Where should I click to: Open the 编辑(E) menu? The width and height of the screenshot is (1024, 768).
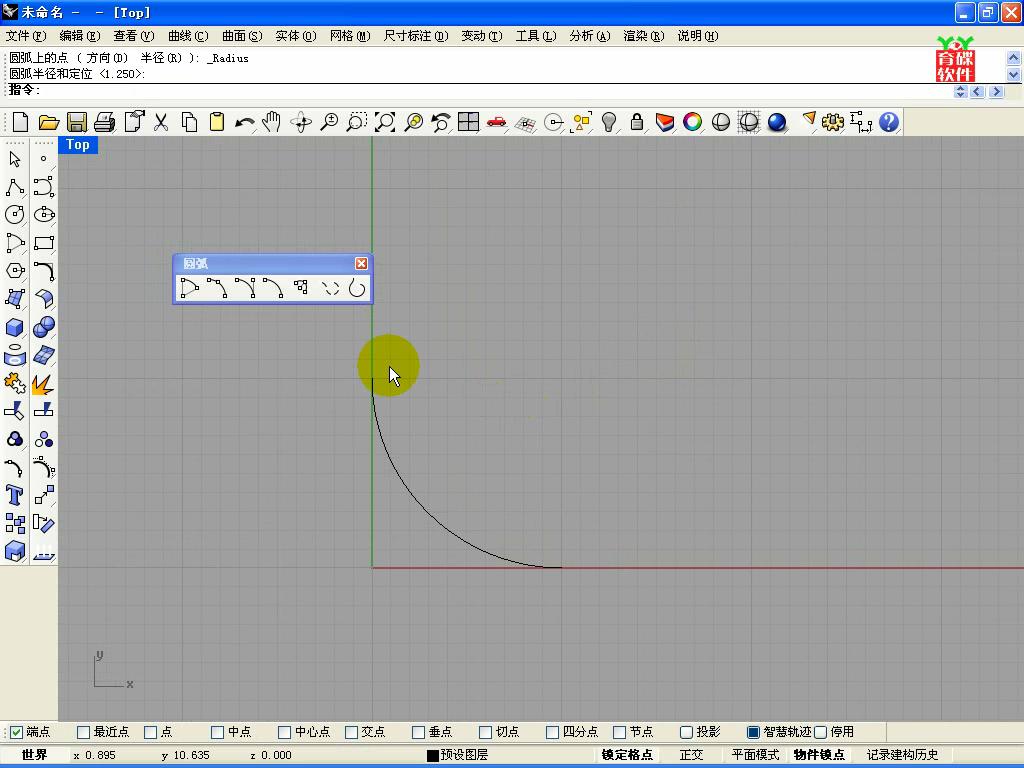[x=80, y=36]
